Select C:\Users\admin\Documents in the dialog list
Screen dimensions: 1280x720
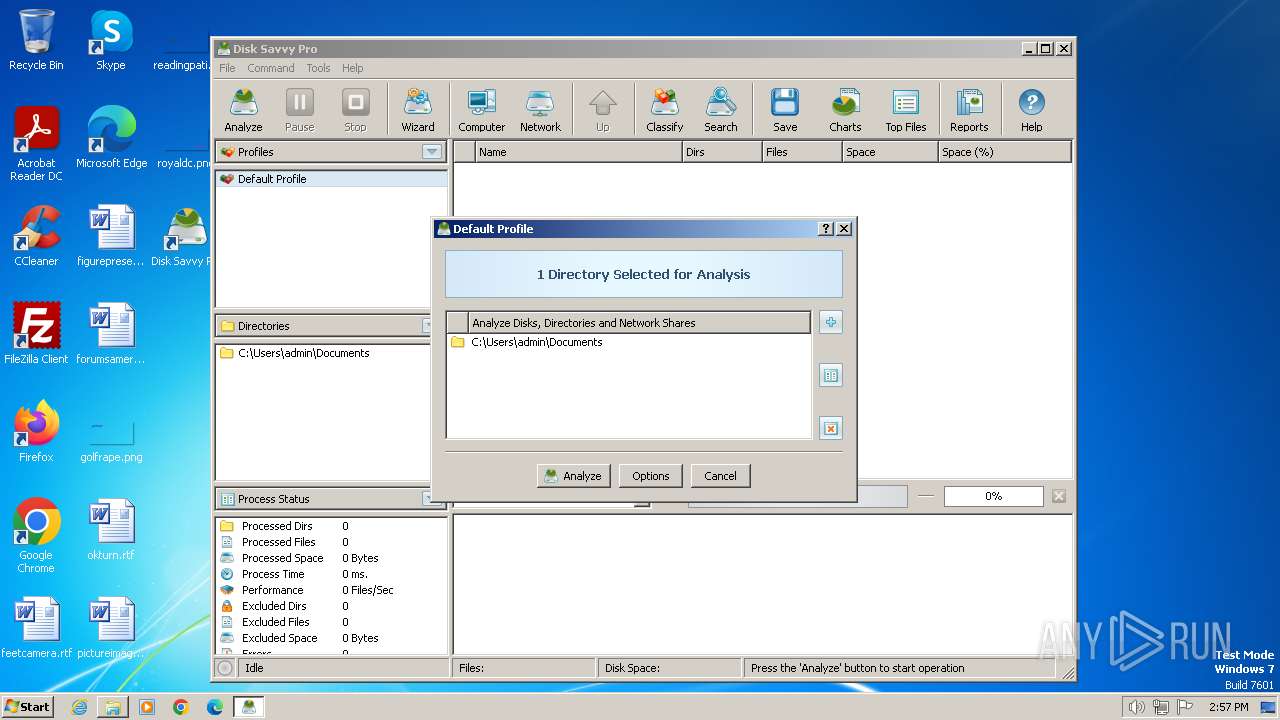628,342
